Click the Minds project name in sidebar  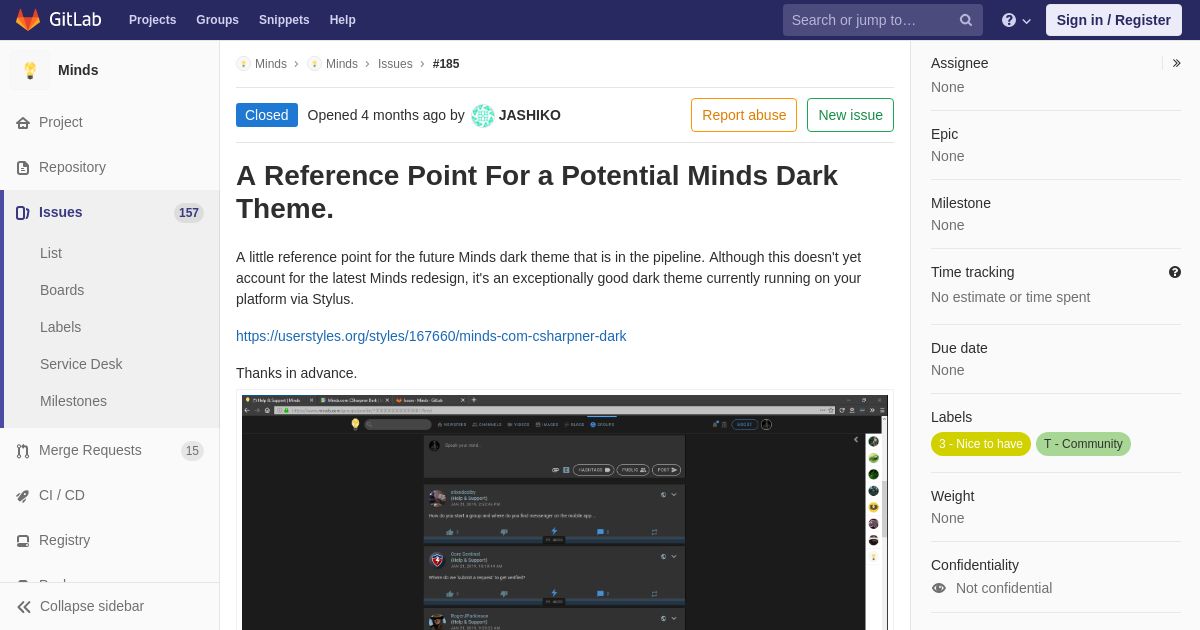[x=78, y=70]
